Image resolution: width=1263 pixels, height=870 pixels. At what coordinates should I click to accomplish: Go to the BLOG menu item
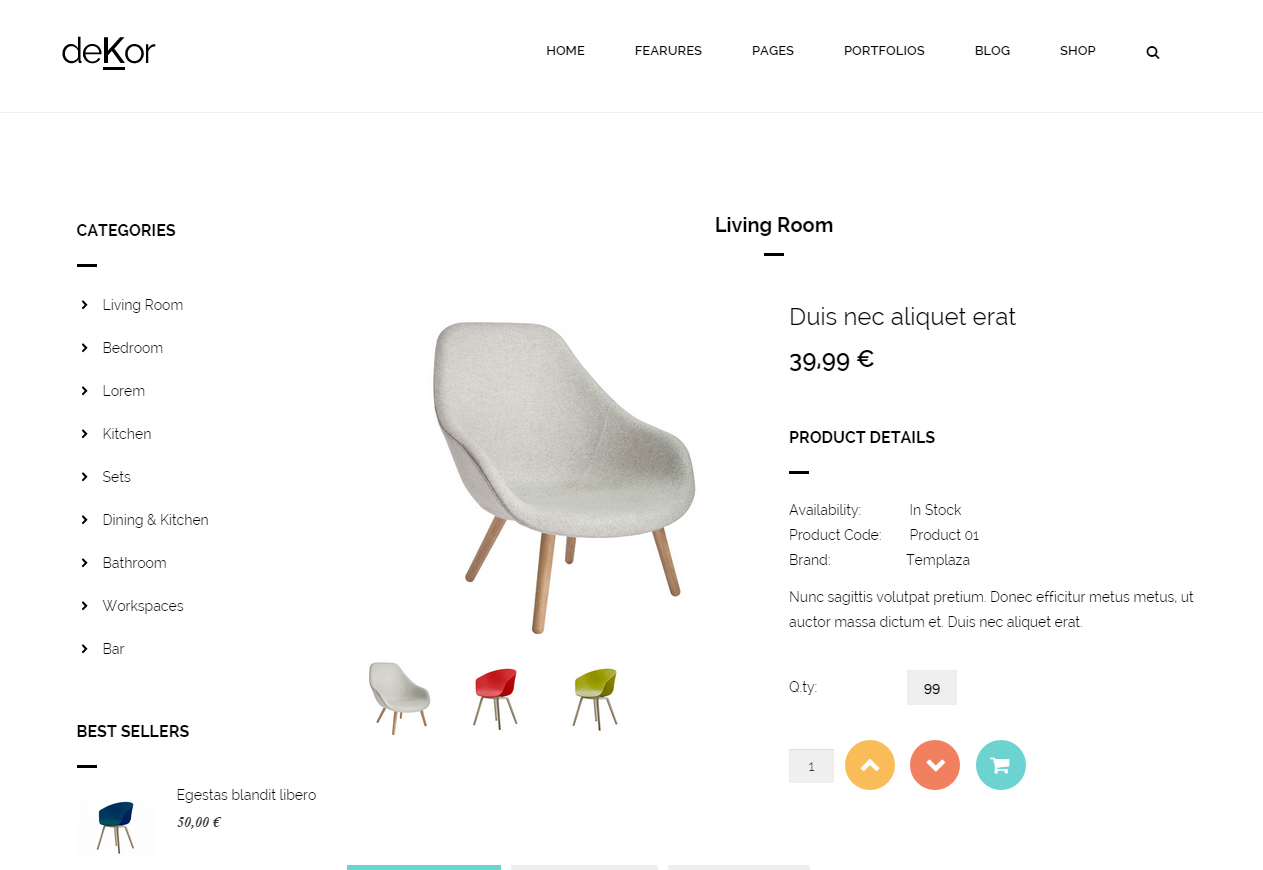pyautogui.click(x=992, y=51)
